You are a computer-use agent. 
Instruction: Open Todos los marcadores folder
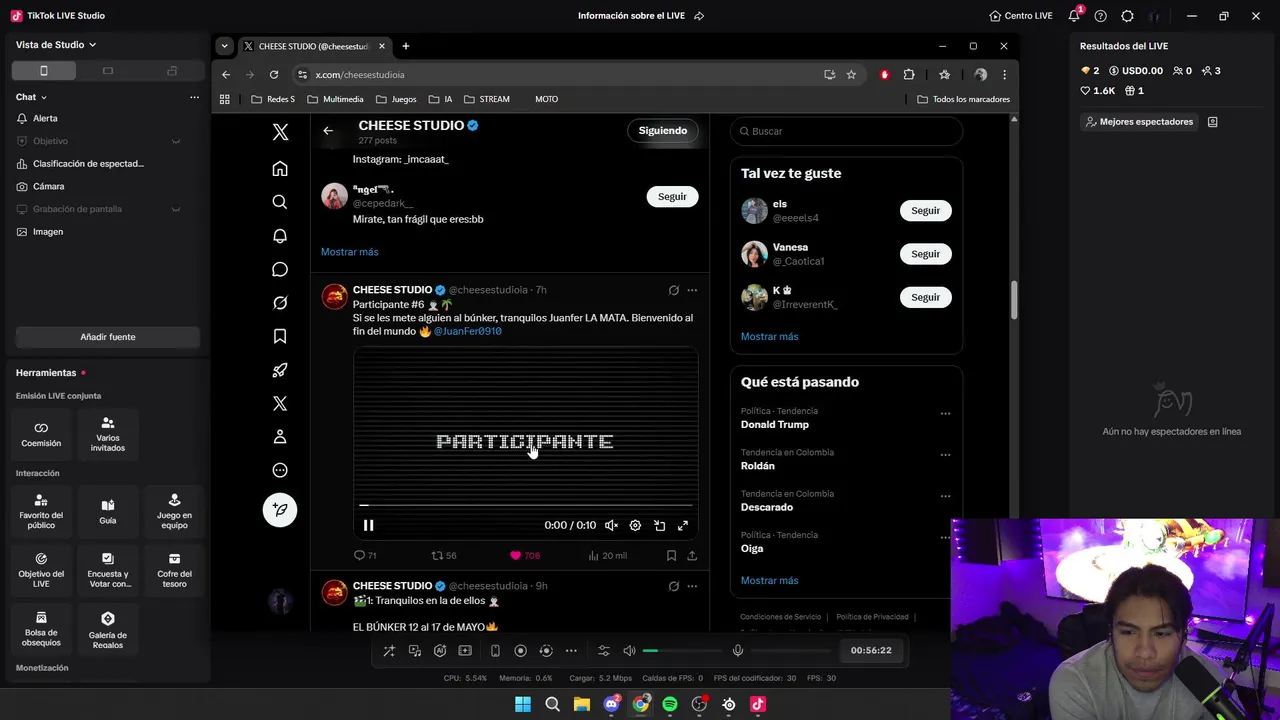(963, 99)
